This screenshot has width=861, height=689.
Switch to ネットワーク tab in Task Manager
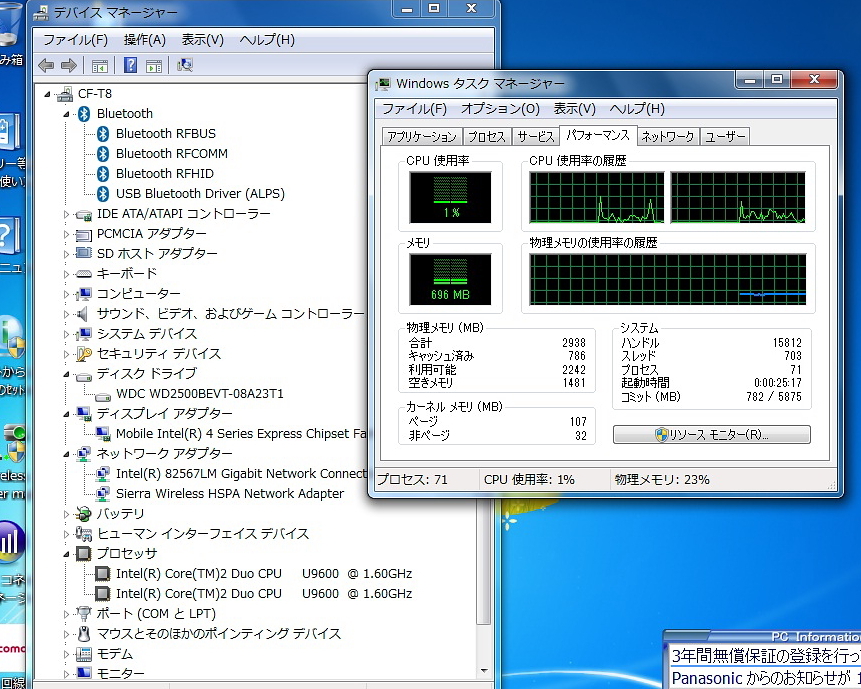pos(668,136)
